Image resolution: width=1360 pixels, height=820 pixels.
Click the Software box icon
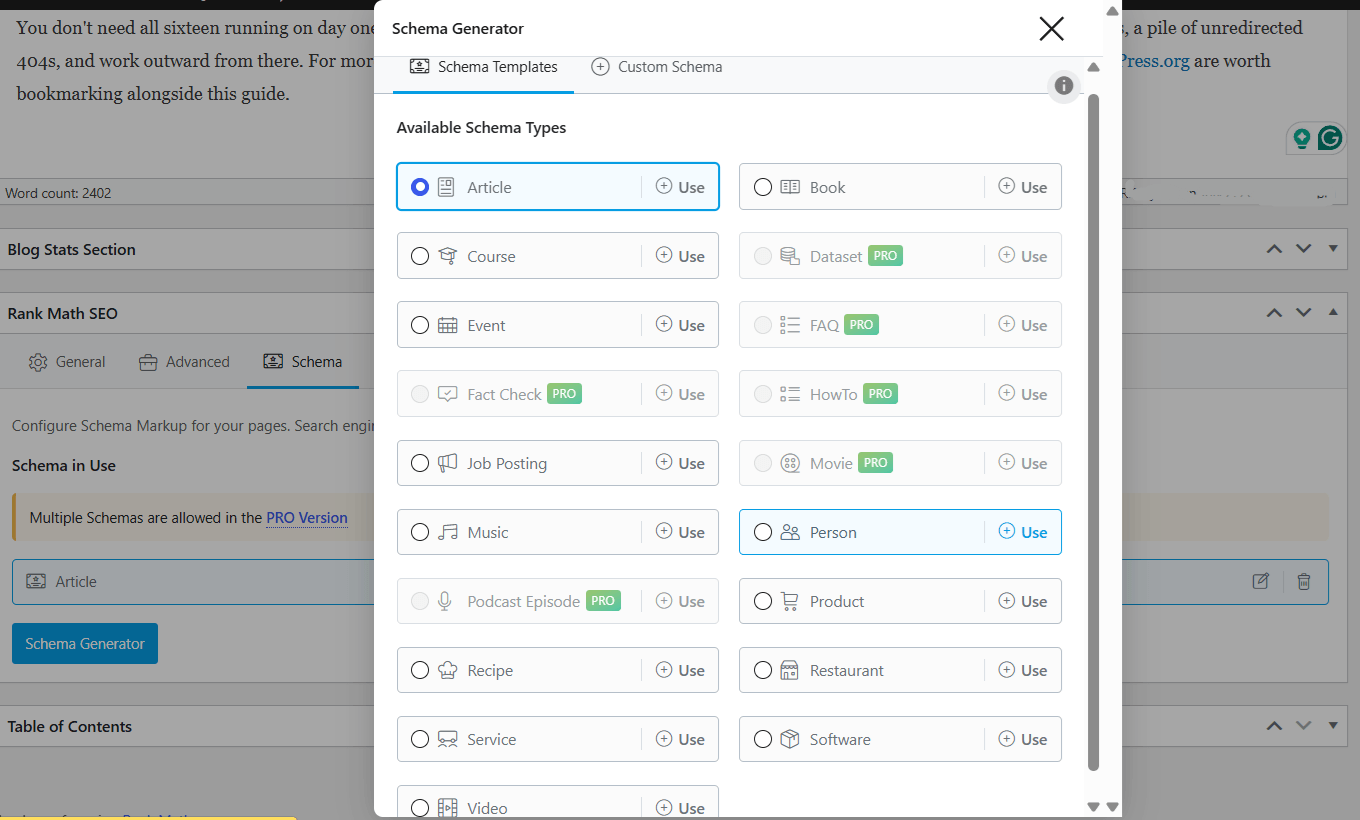tap(790, 739)
